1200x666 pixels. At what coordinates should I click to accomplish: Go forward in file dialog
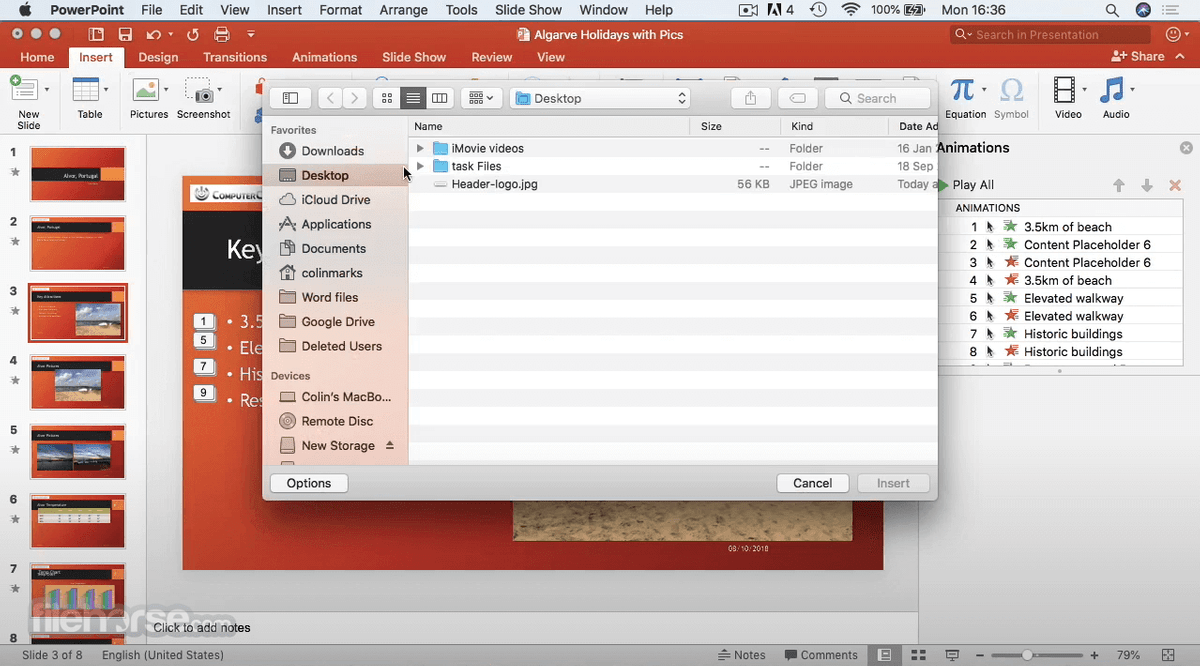tap(355, 98)
